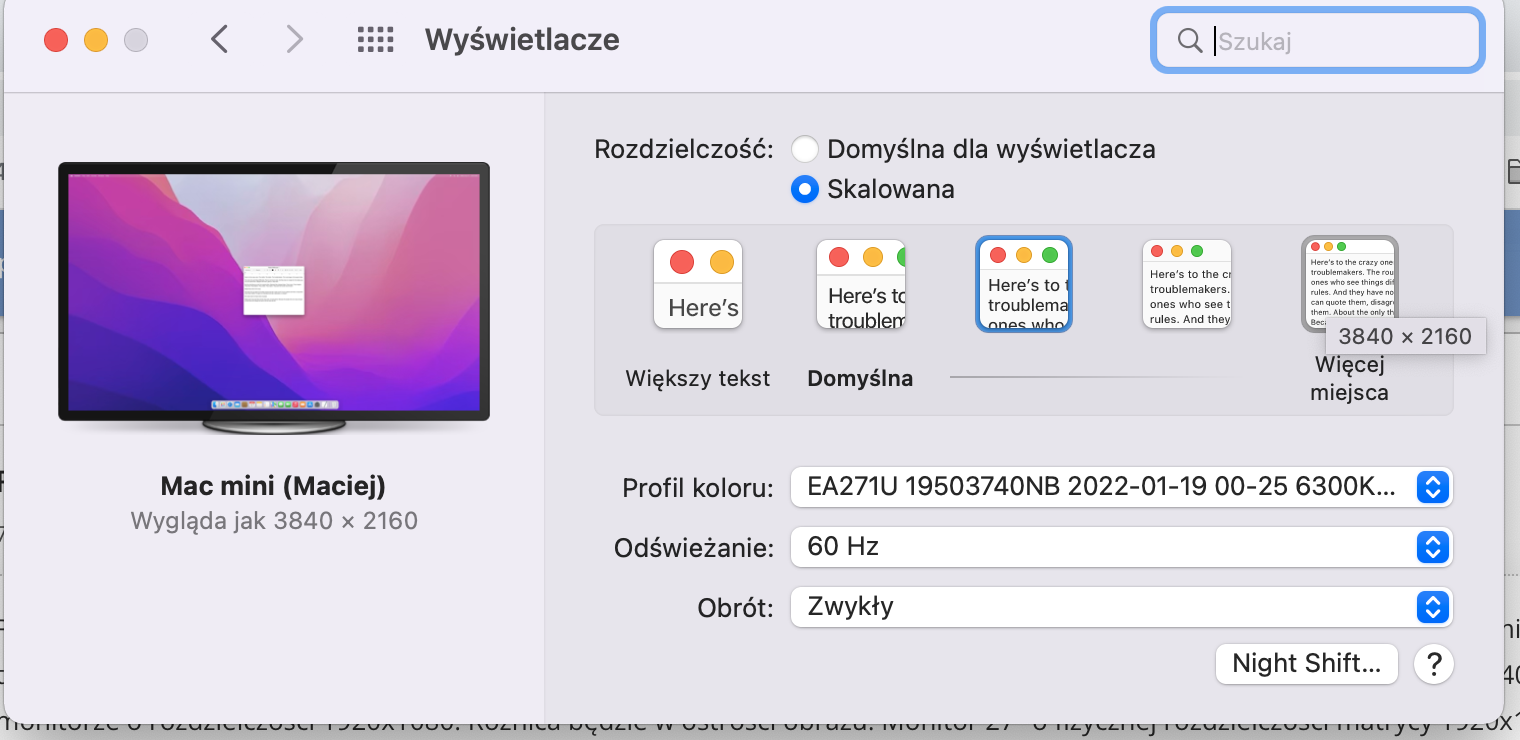Select the largest text scaling thumbnail
The width and height of the screenshot is (1520, 740).
tap(698, 284)
